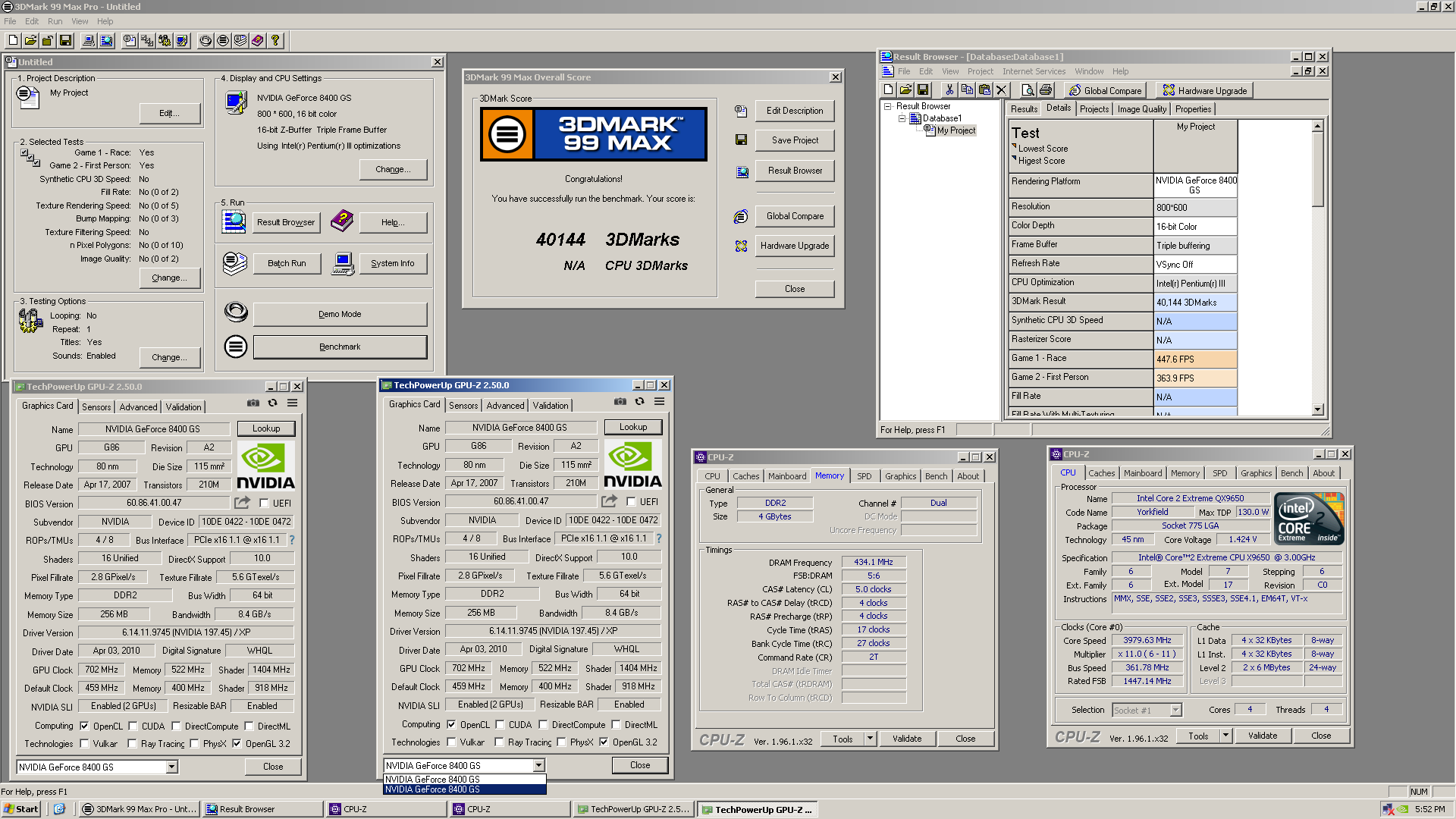Switch to Result Browser via taskbar button

click(x=263, y=809)
